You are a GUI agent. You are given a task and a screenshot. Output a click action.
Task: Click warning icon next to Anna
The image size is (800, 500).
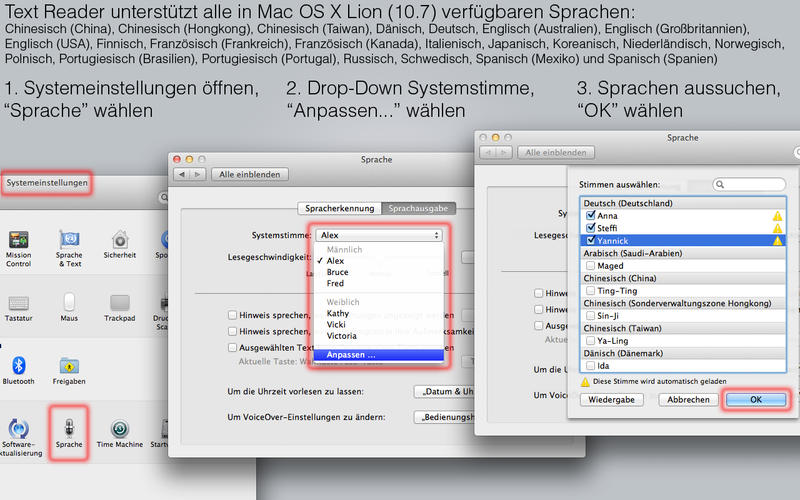(x=777, y=216)
